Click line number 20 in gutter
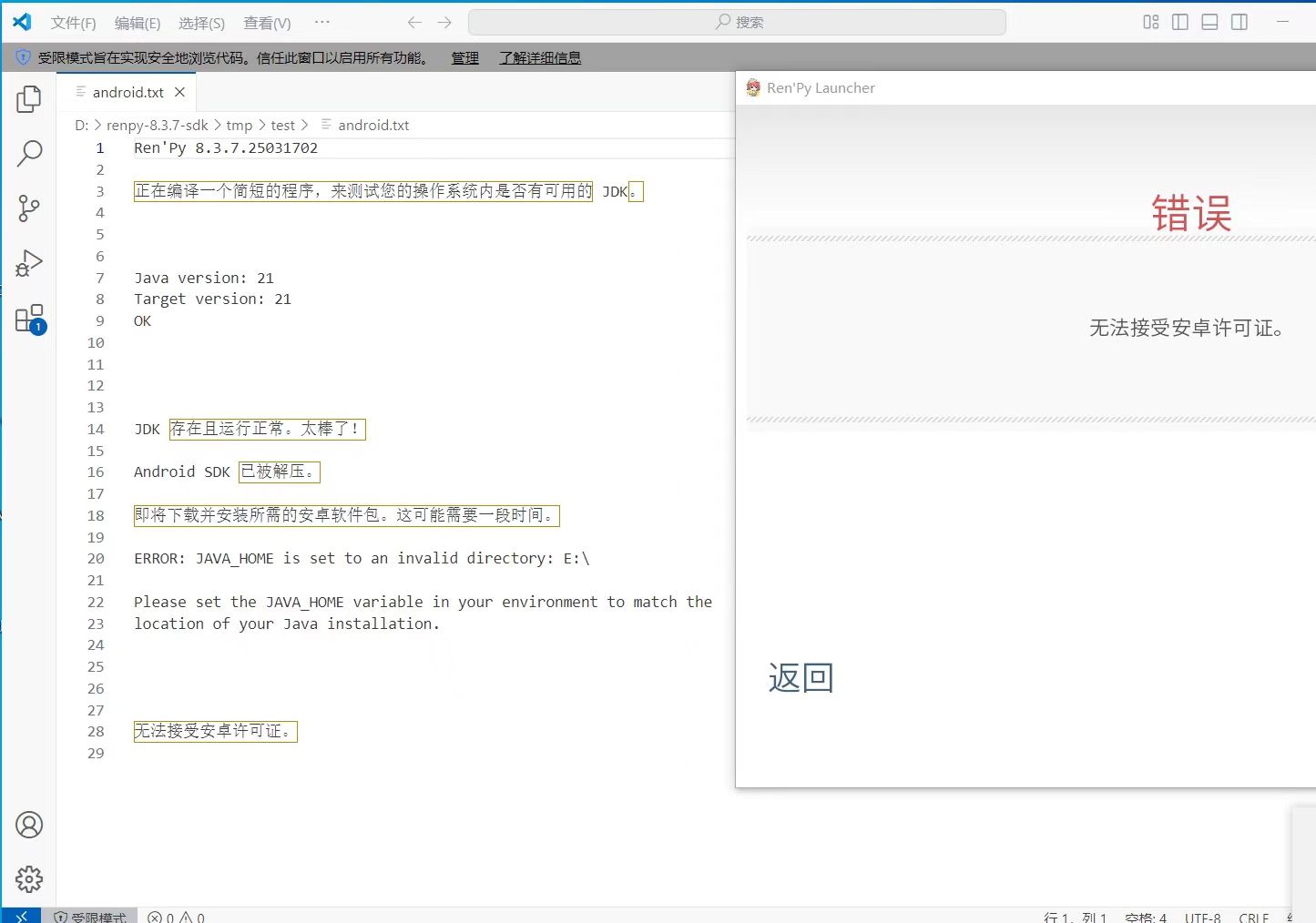Image resolution: width=1316 pixels, height=923 pixels. click(96, 558)
